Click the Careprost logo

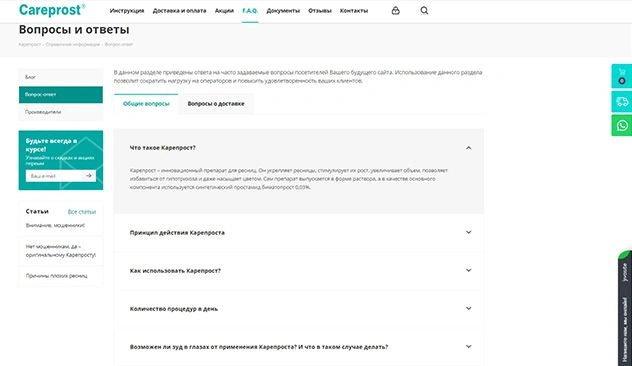(52, 10)
